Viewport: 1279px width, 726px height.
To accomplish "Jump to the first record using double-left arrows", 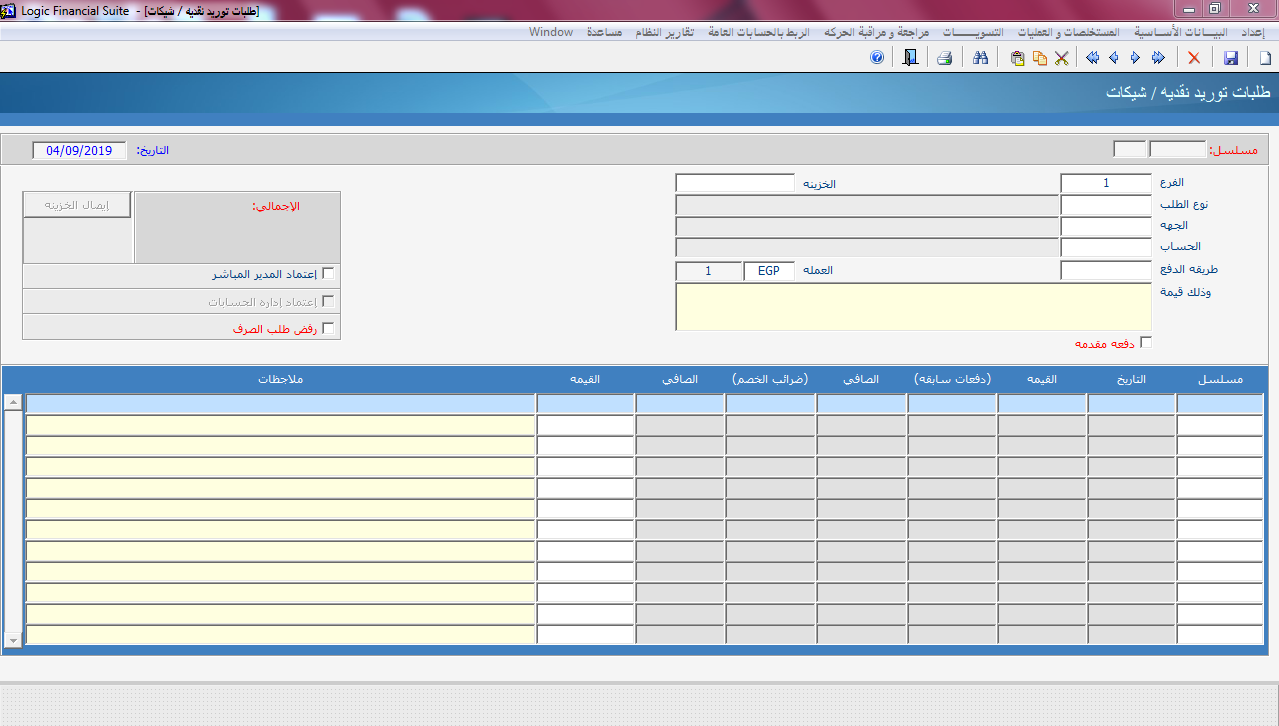I will 1092,58.
